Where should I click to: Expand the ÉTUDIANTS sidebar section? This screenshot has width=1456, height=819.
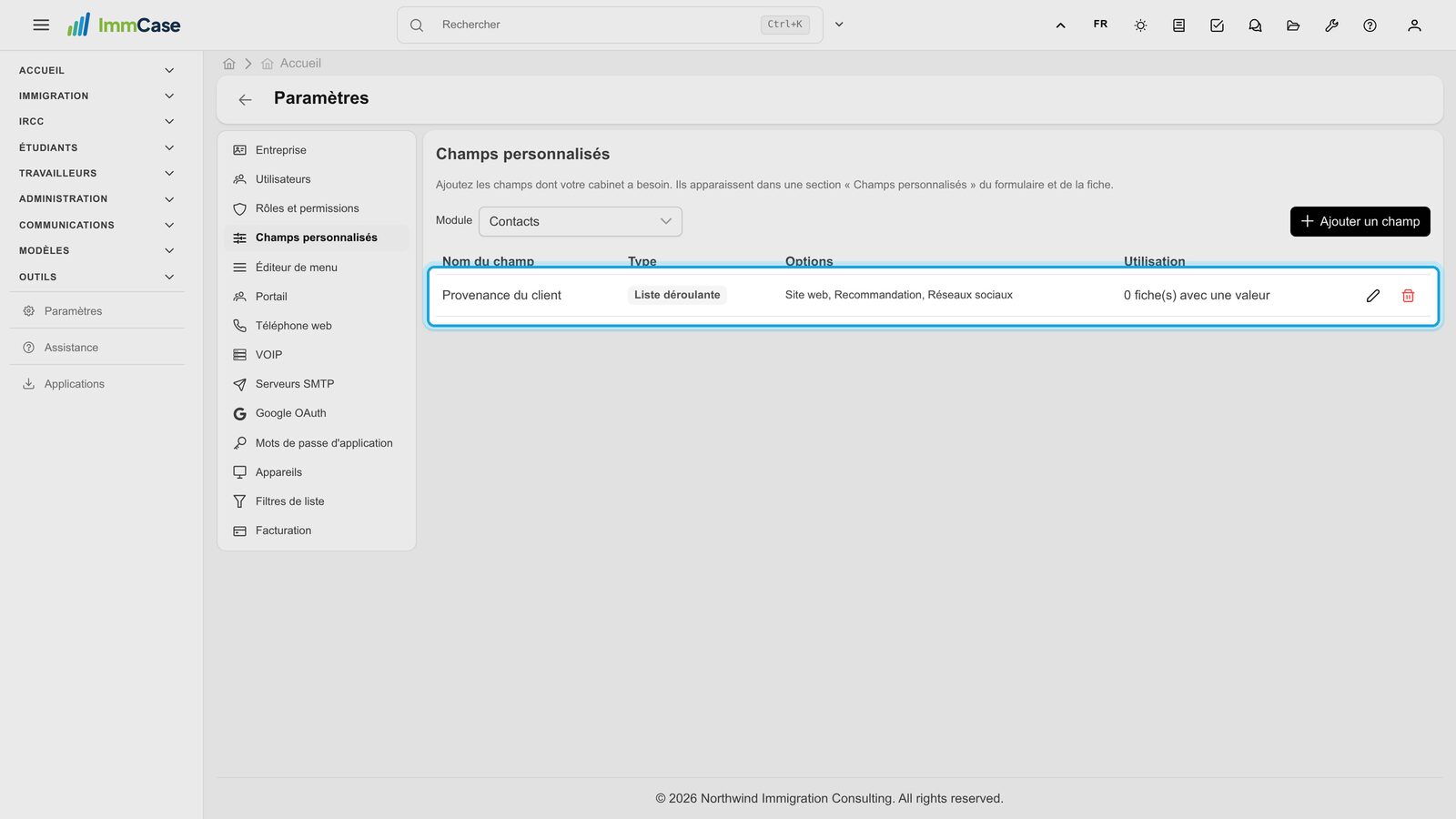point(96,147)
